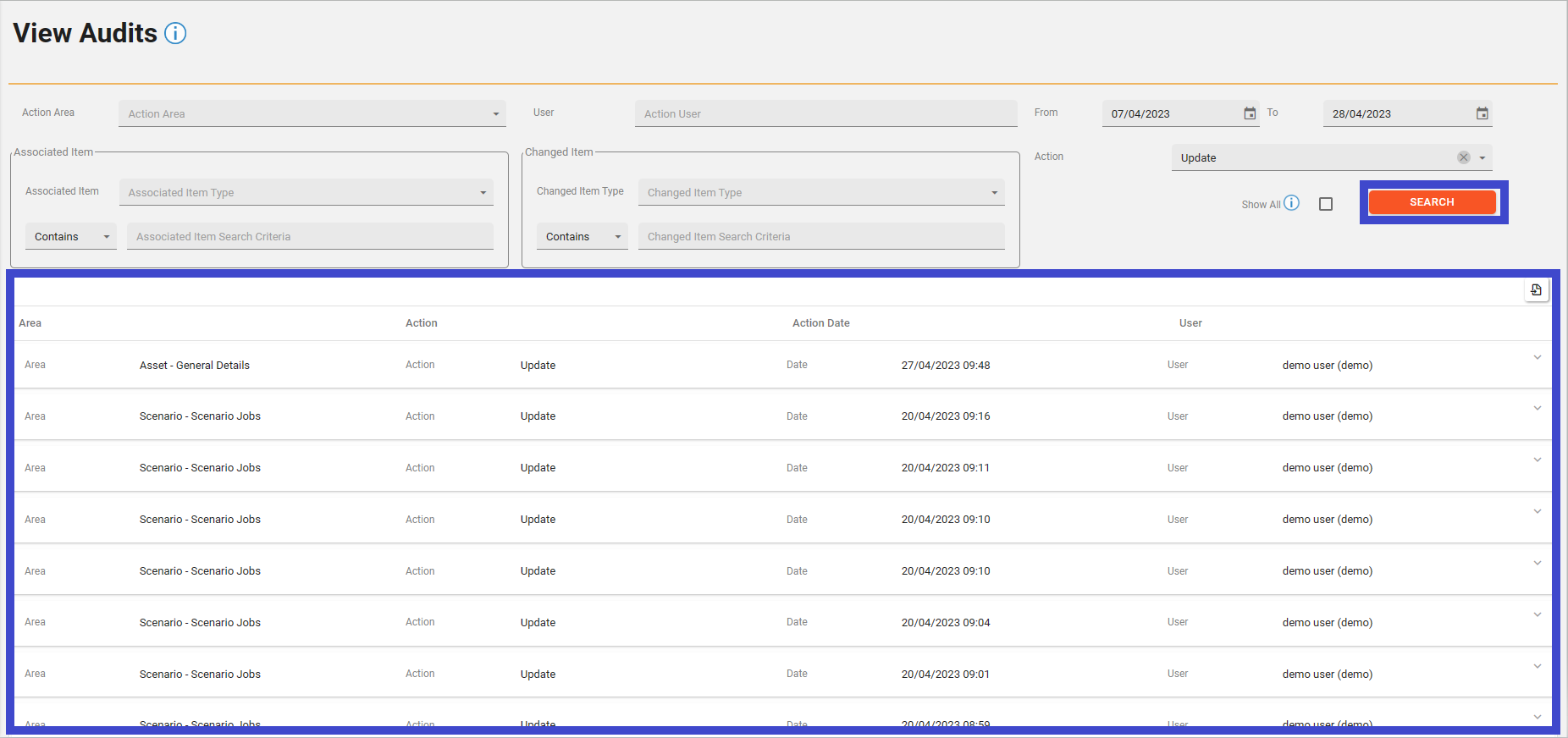Image resolution: width=1568 pixels, height=738 pixels.
Task: Open the Associated Item Type dropdown
Action: [306, 193]
